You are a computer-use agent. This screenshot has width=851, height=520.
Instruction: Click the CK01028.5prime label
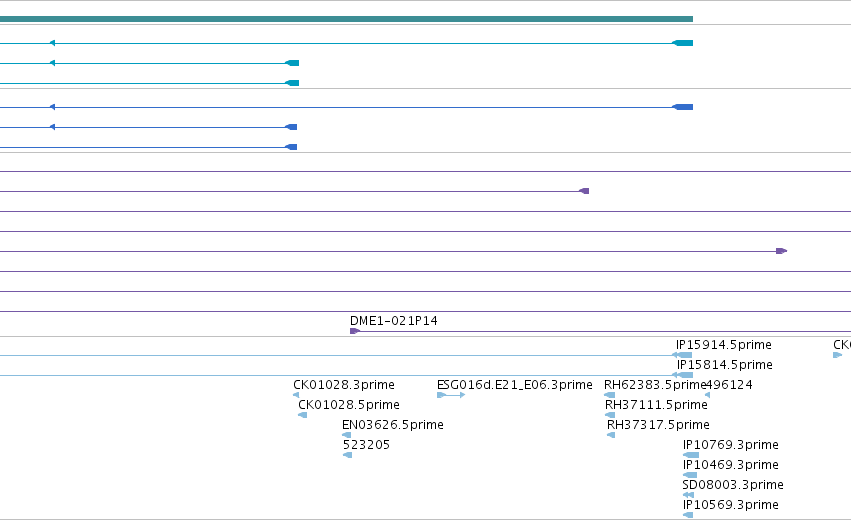[x=348, y=405]
